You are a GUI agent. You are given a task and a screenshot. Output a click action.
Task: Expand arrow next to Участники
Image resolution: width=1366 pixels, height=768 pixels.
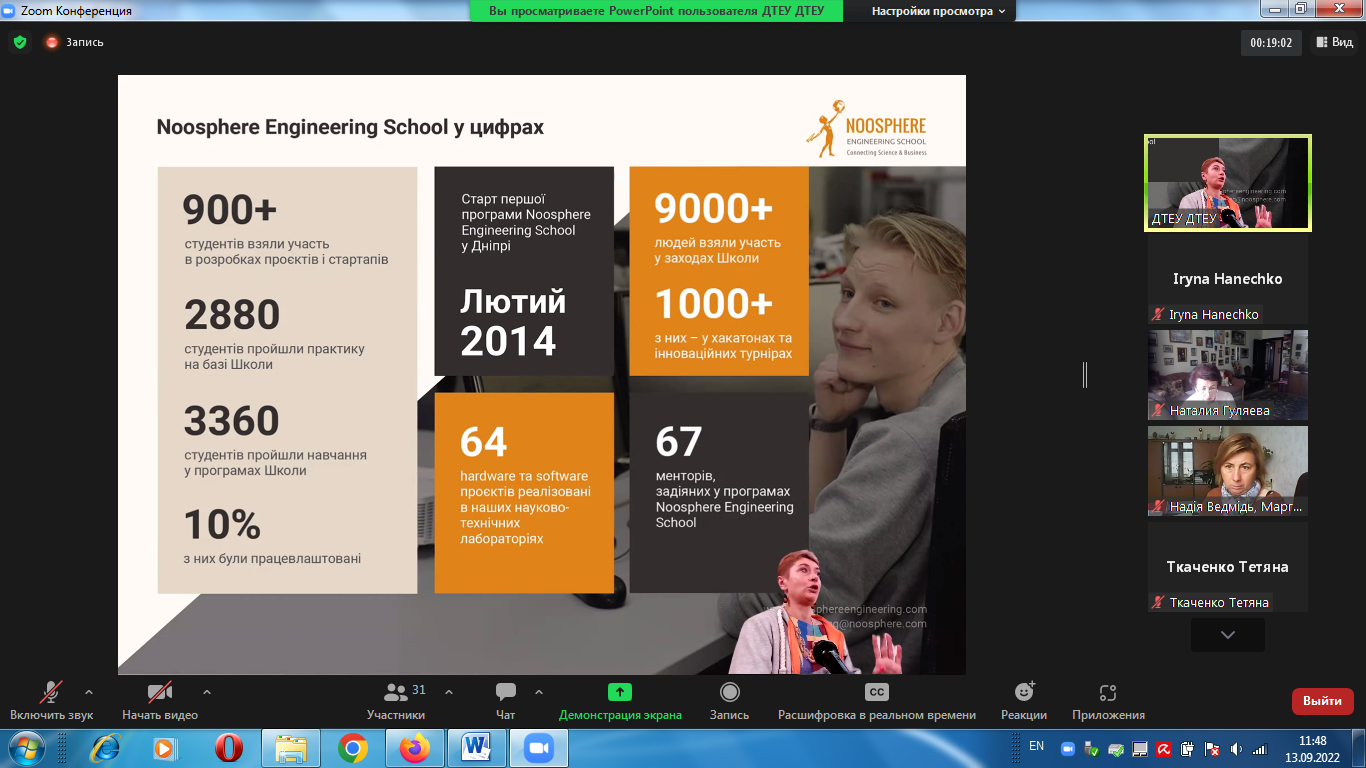coord(449,691)
